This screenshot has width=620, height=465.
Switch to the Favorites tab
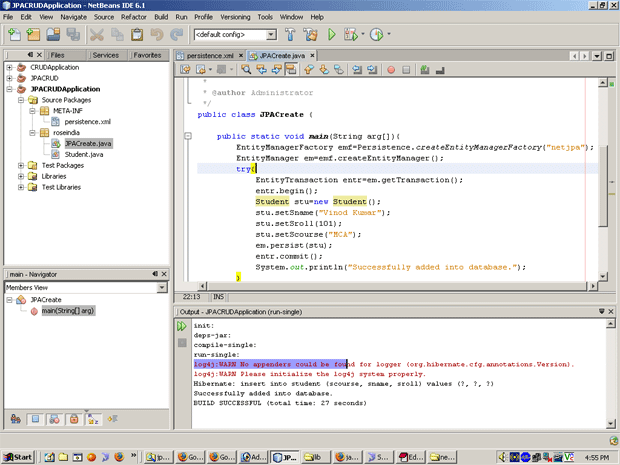(x=147, y=55)
